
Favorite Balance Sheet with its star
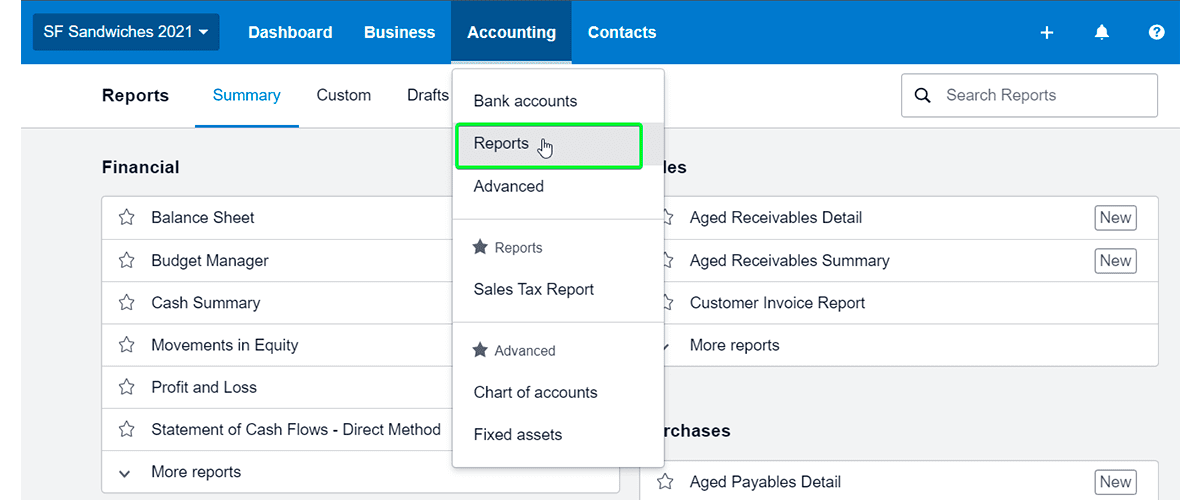[127, 217]
